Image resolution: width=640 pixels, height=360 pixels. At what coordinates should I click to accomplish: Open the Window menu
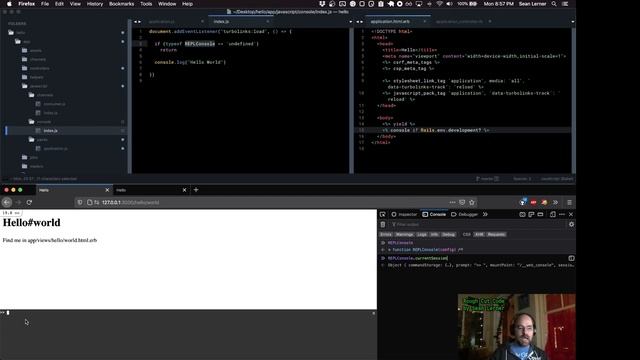(167, 4)
